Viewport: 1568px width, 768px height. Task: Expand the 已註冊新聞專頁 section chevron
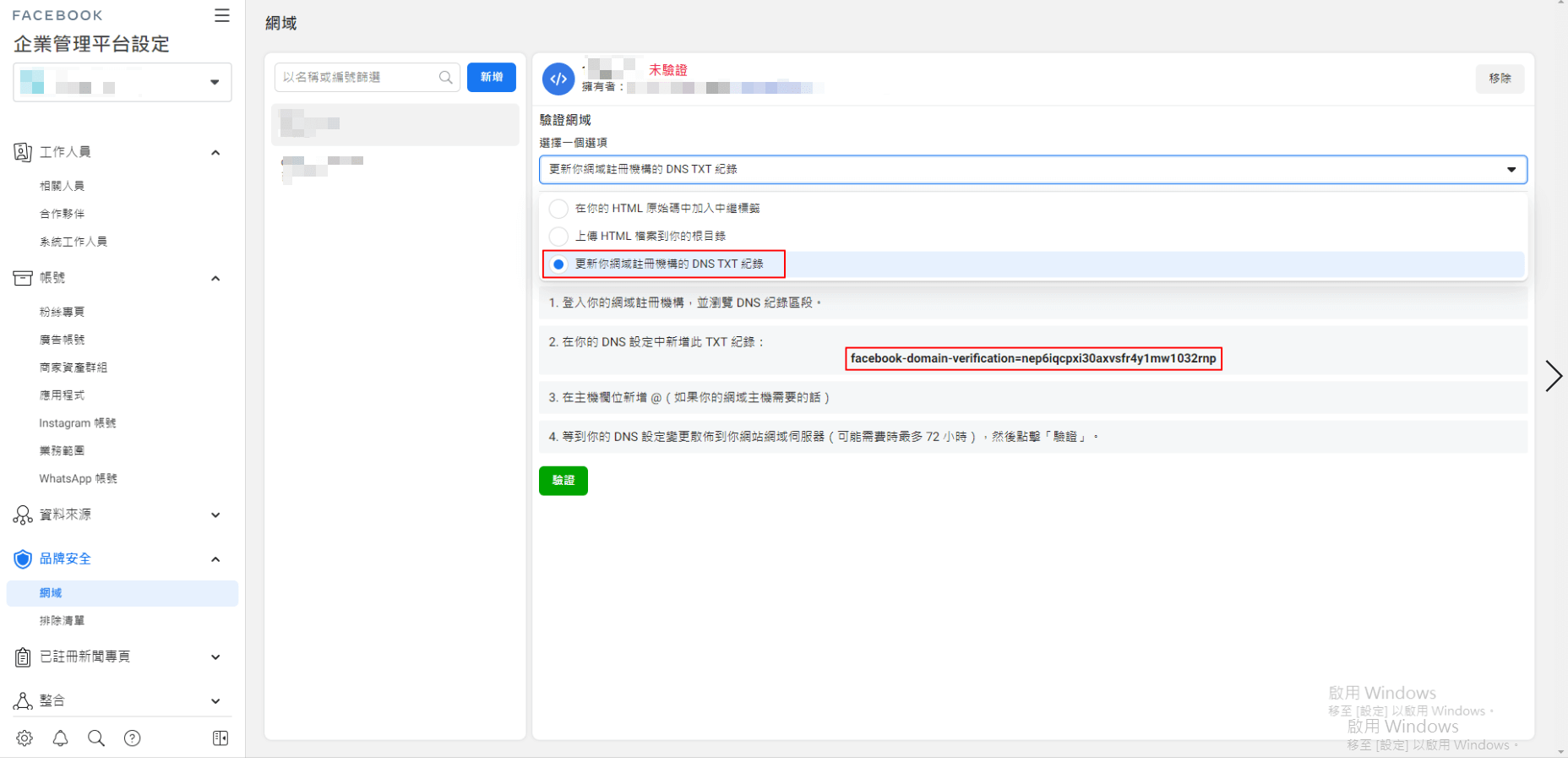click(215, 657)
